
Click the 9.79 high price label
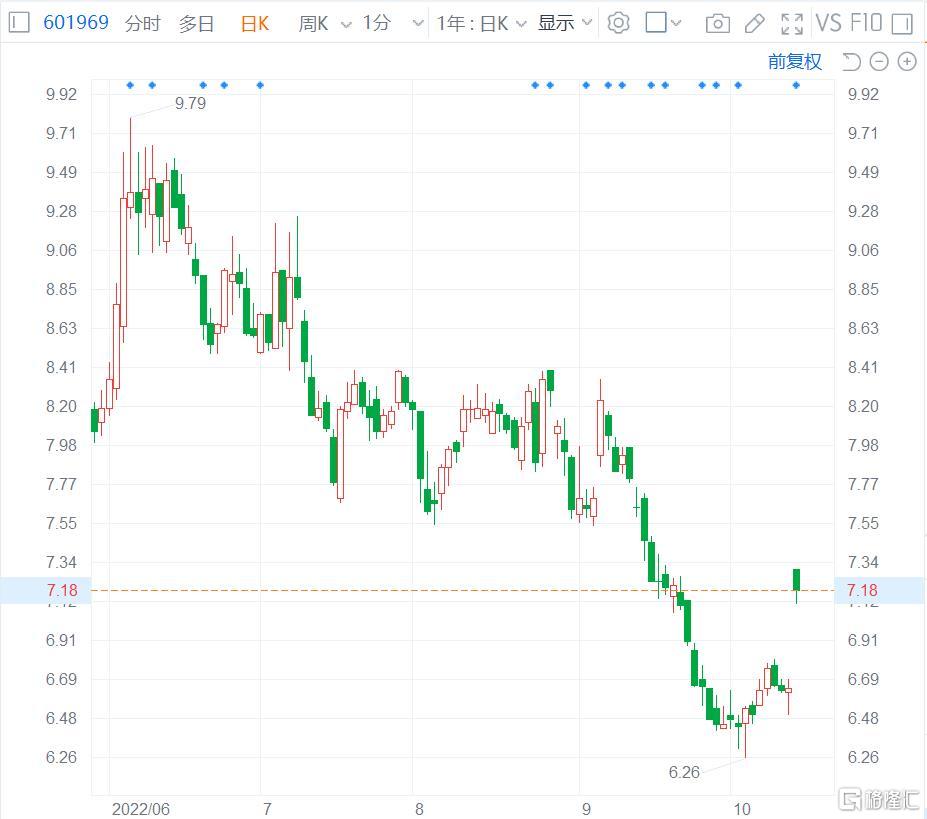190,103
